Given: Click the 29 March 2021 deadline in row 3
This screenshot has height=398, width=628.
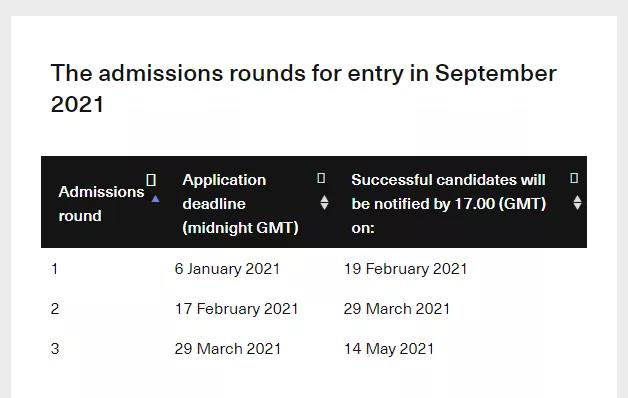Looking at the screenshot, I should (227, 349).
